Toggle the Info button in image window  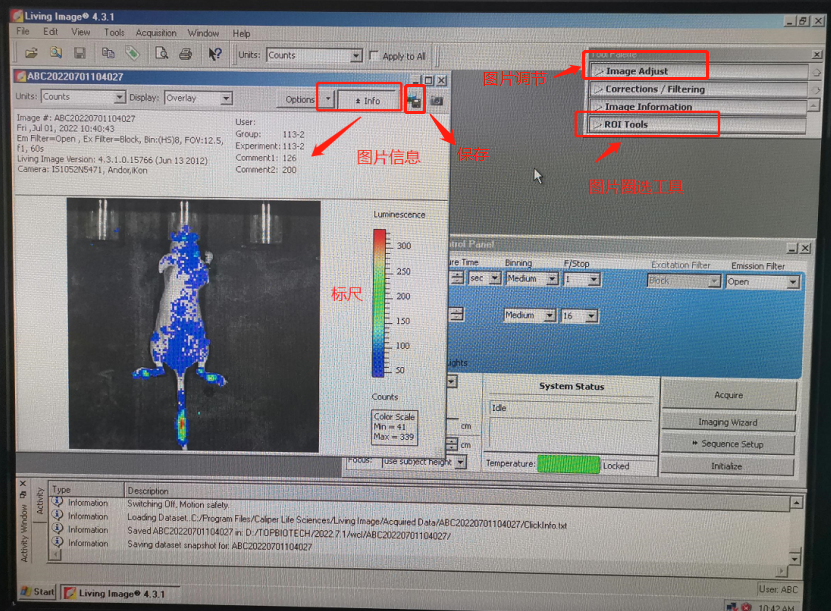point(368,100)
